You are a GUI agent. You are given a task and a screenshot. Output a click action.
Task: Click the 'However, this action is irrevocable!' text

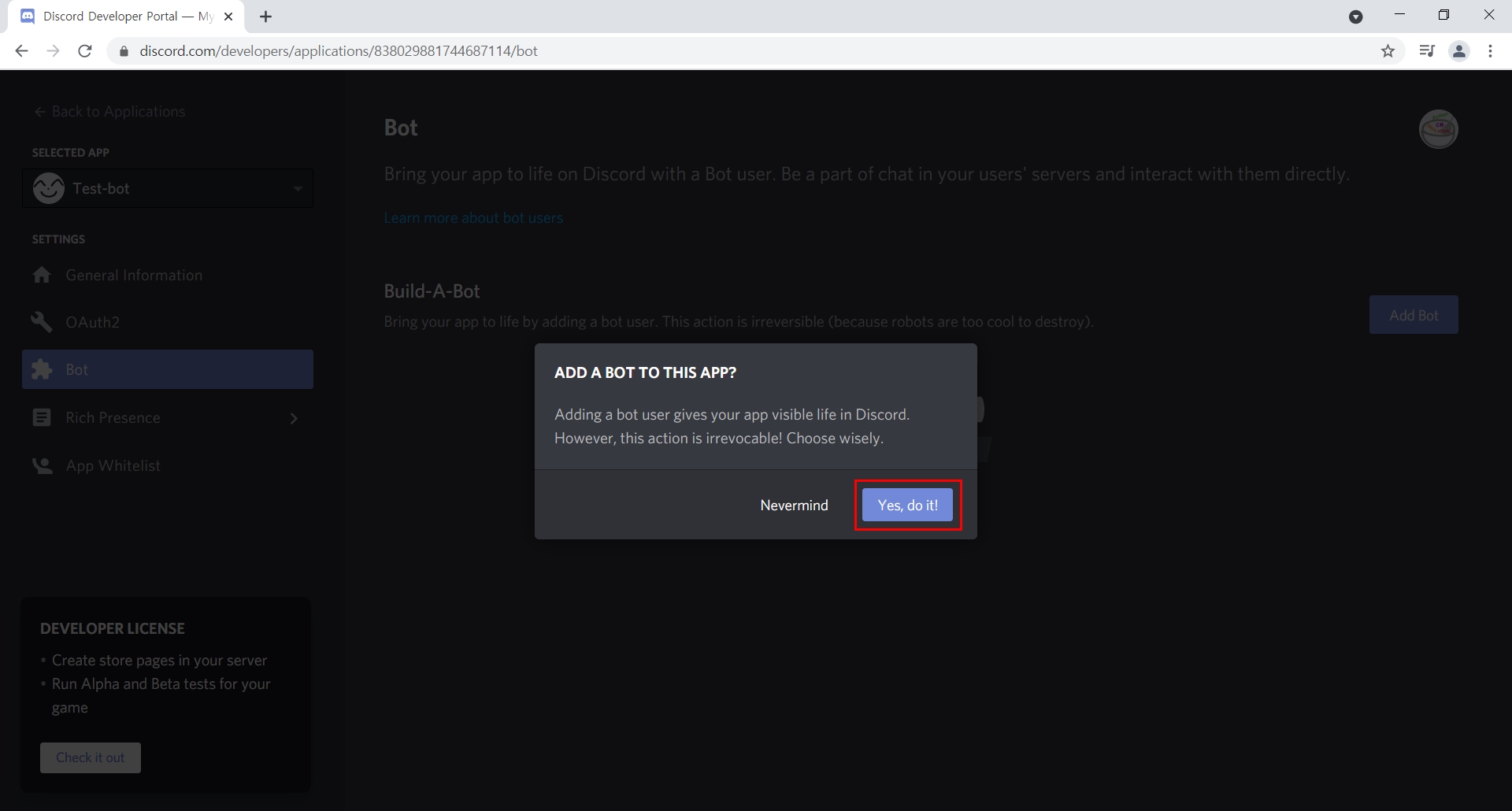click(x=669, y=438)
